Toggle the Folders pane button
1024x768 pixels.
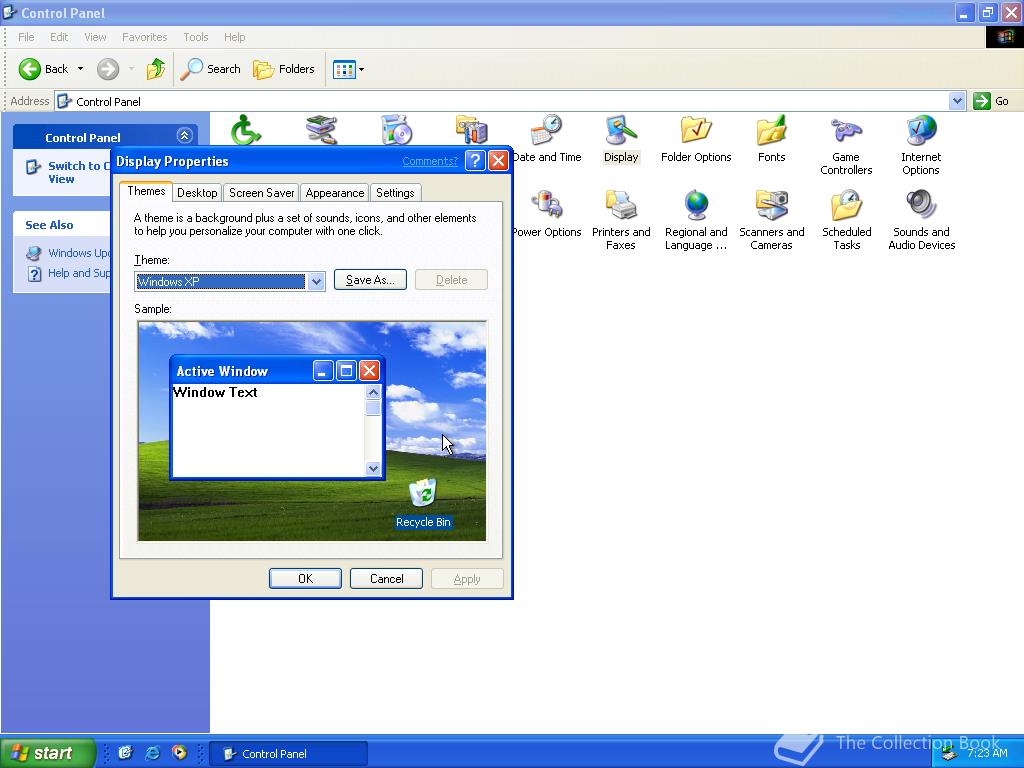coord(283,69)
